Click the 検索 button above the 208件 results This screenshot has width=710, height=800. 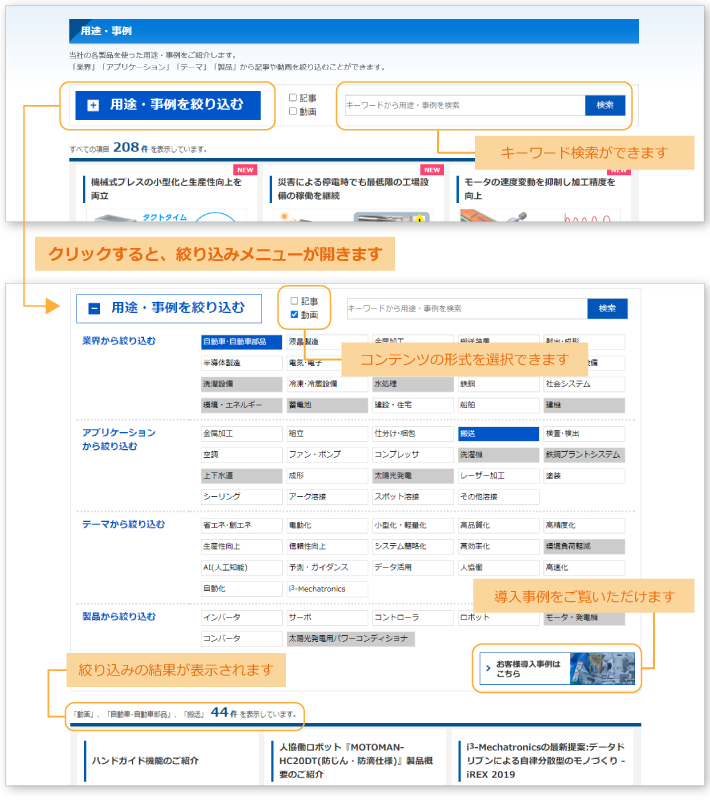(x=605, y=105)
